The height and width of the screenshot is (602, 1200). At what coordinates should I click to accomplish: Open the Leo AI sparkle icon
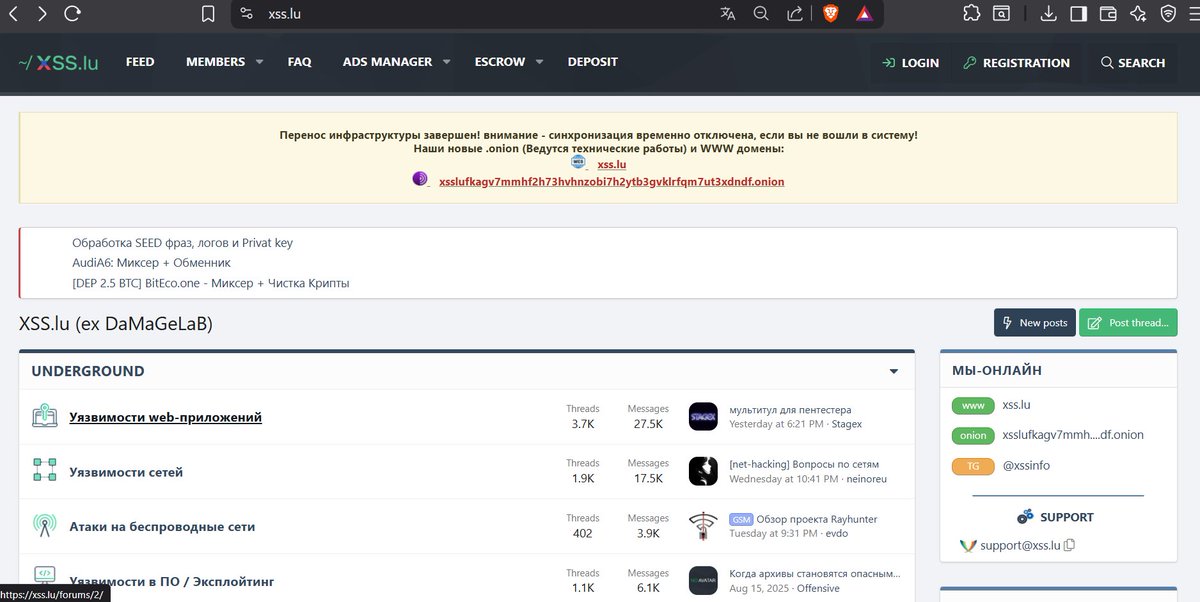tap(1138, 14)
